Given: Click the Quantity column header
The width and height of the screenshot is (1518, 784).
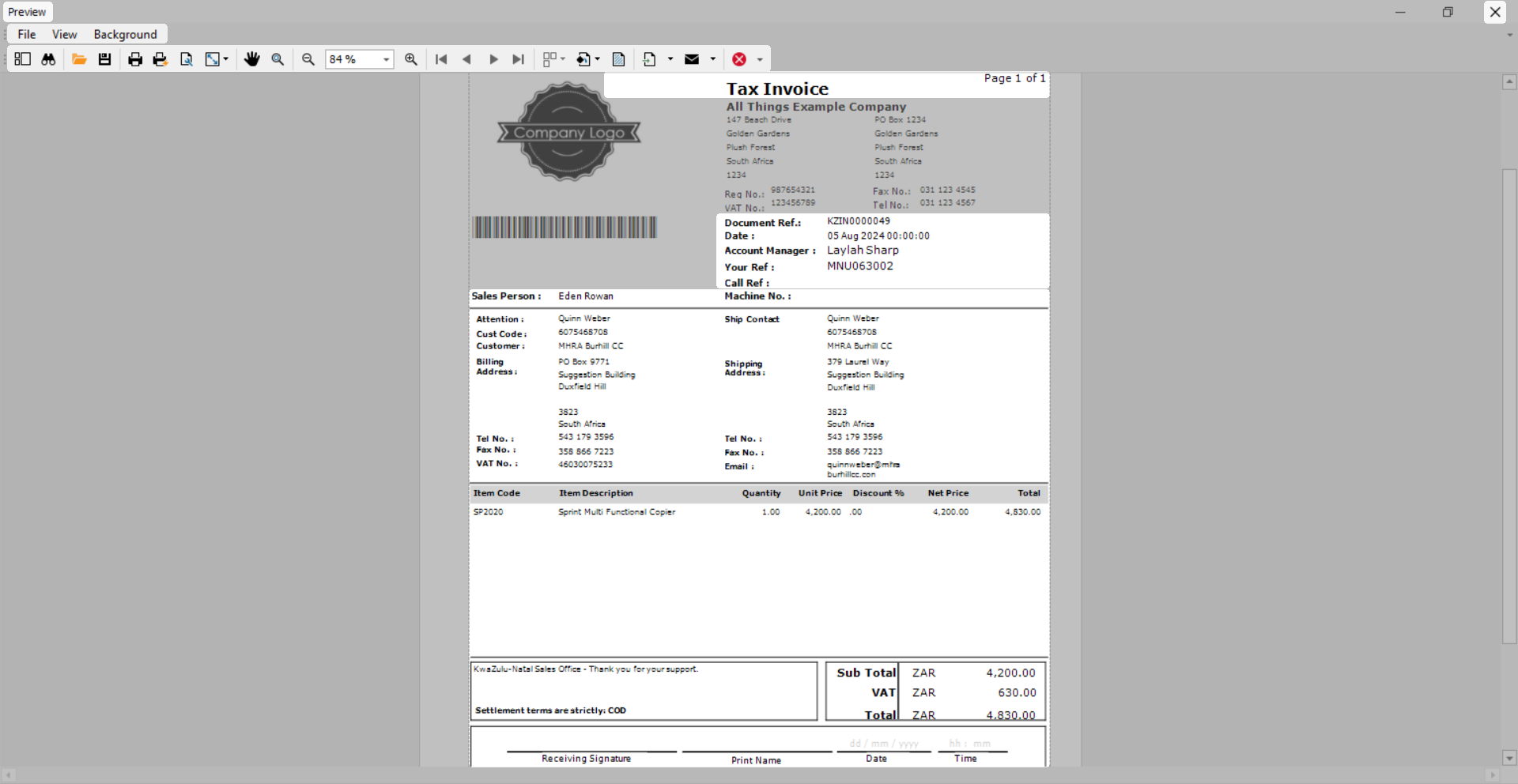Looking at the screenshot, I should (x=761, y=493).
